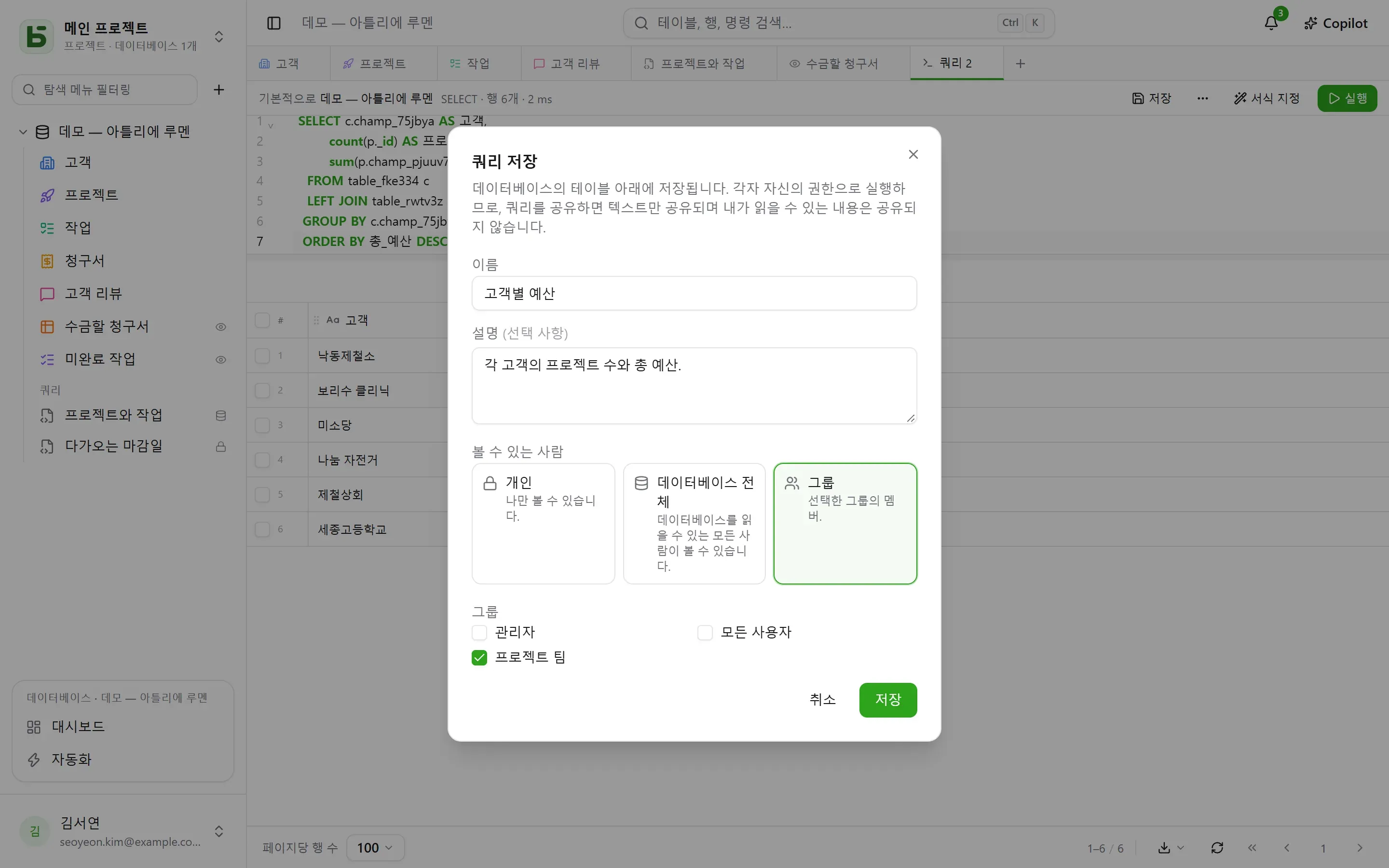Click green 저장 button in dialog
The width and height of the screenshot is (1389, 868).
coord(888,700)
